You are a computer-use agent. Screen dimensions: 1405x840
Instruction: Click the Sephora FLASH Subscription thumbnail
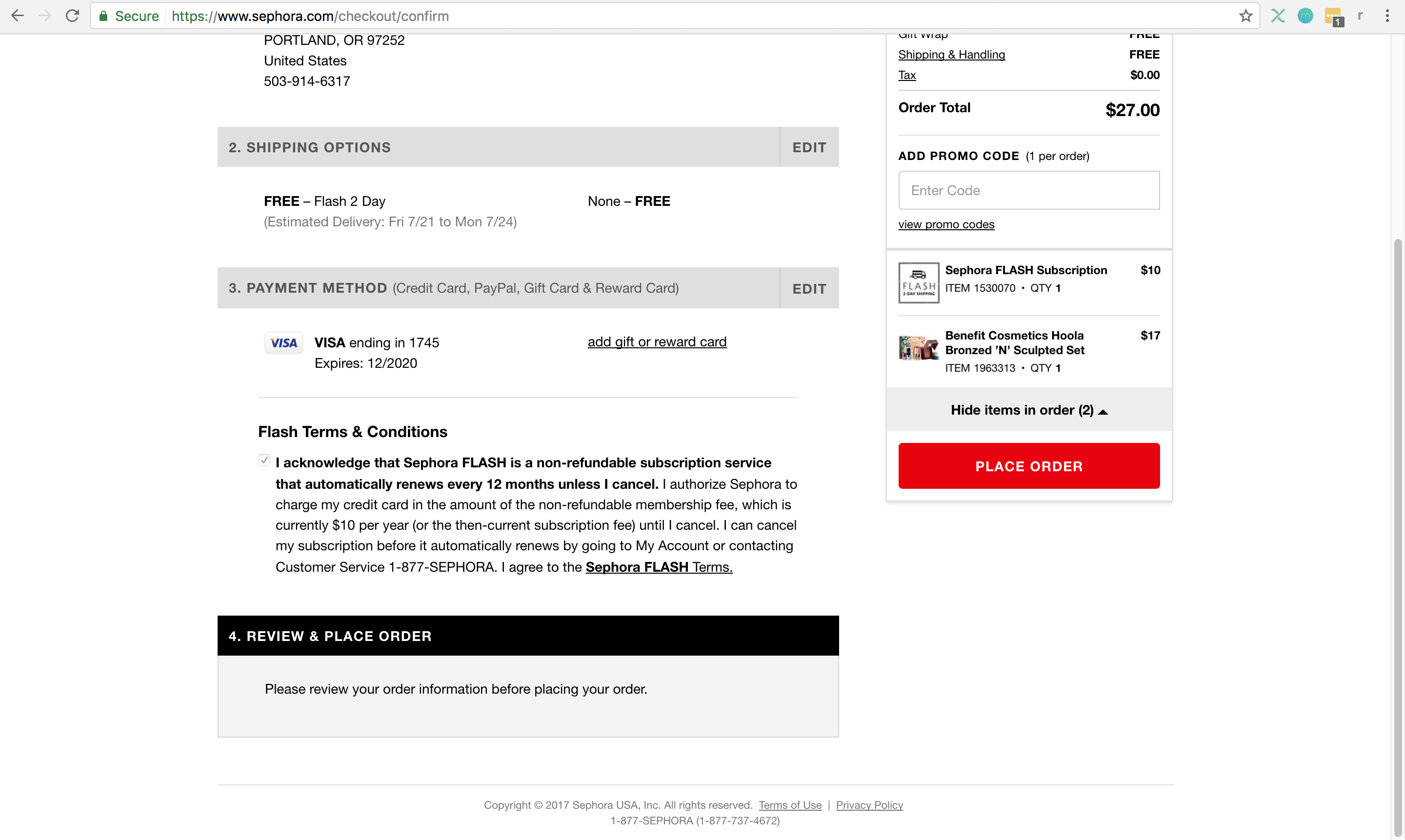[918, 283]
